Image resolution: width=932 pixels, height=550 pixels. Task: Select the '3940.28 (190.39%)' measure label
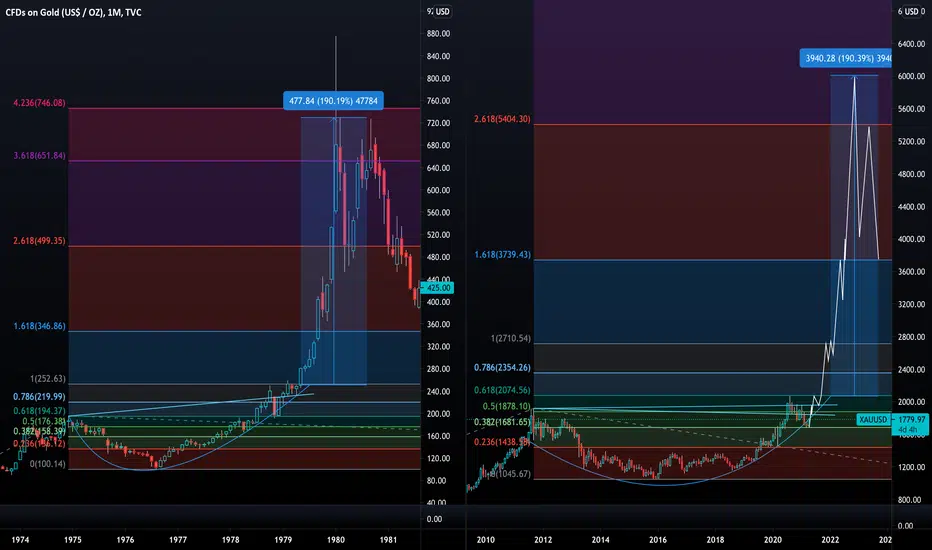pyautogui.click(x=845, y=58)
